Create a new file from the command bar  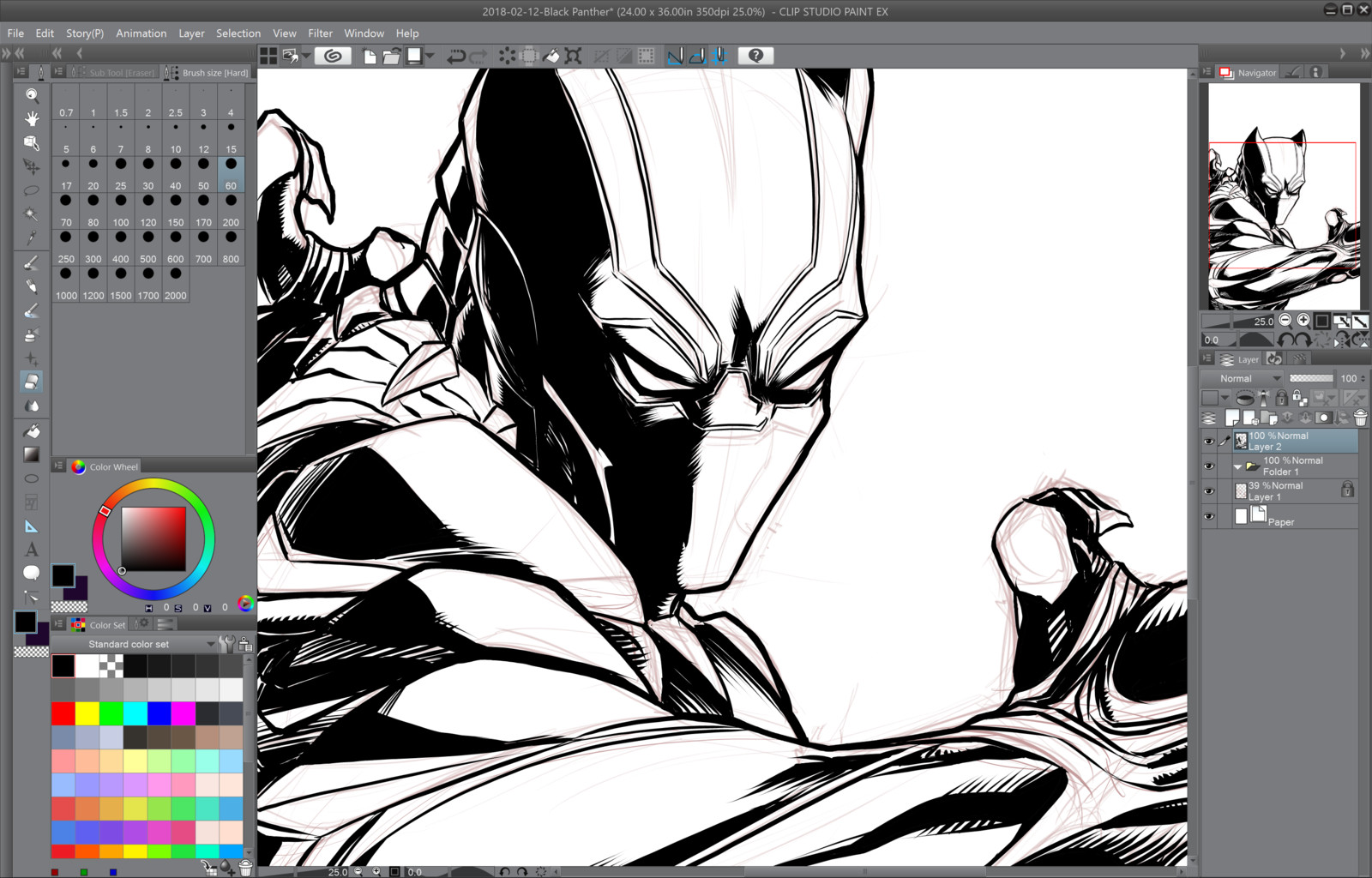370,57
